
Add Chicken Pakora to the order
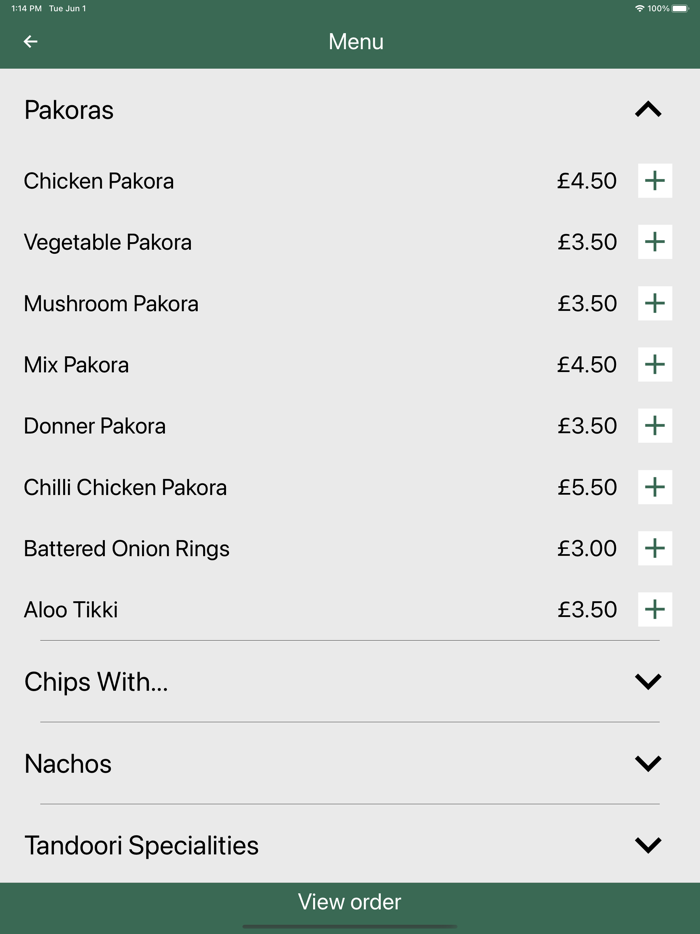655,181
